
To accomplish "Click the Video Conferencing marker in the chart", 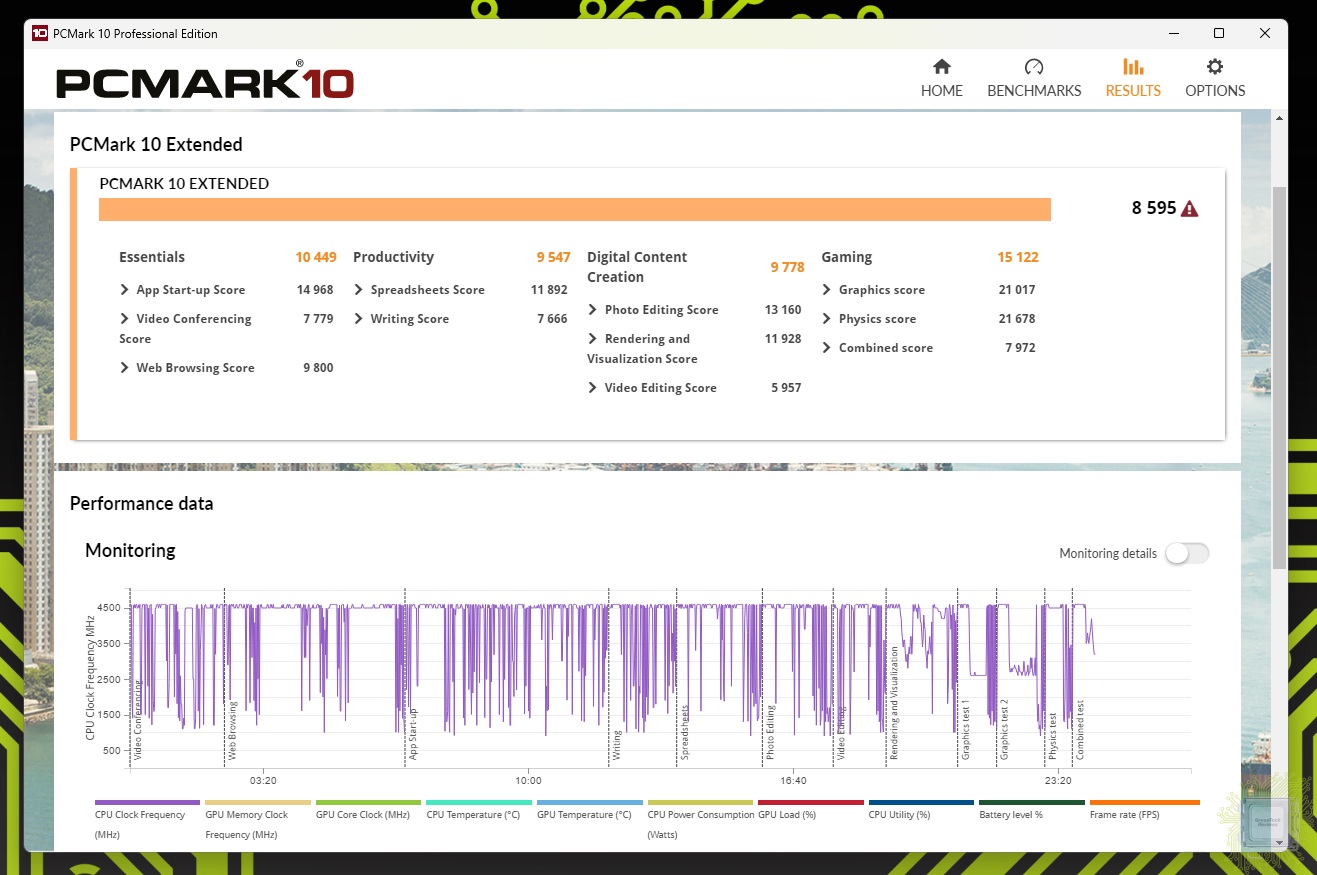I will point(138,719).
